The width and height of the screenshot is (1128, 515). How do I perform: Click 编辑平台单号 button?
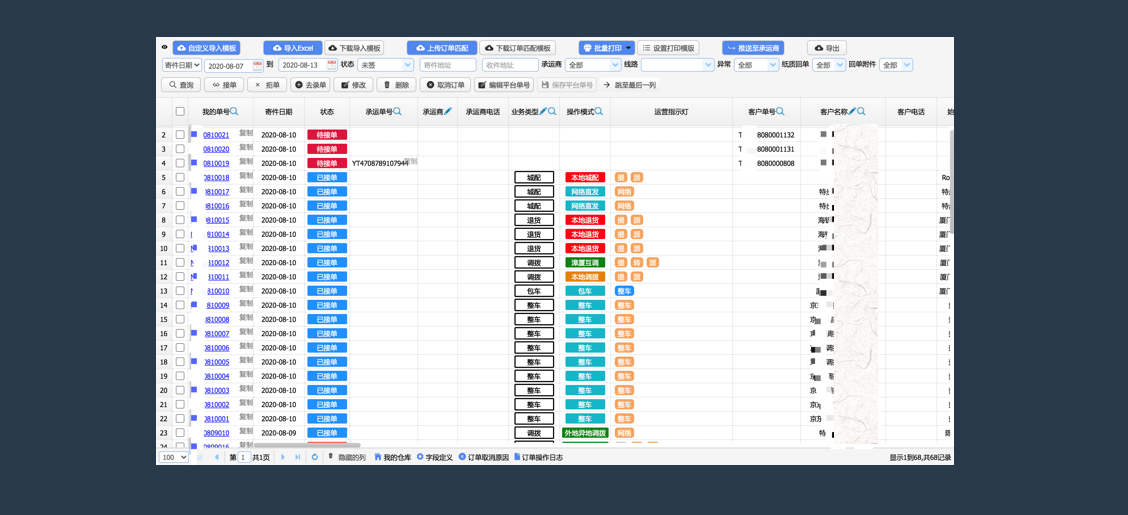504,85
